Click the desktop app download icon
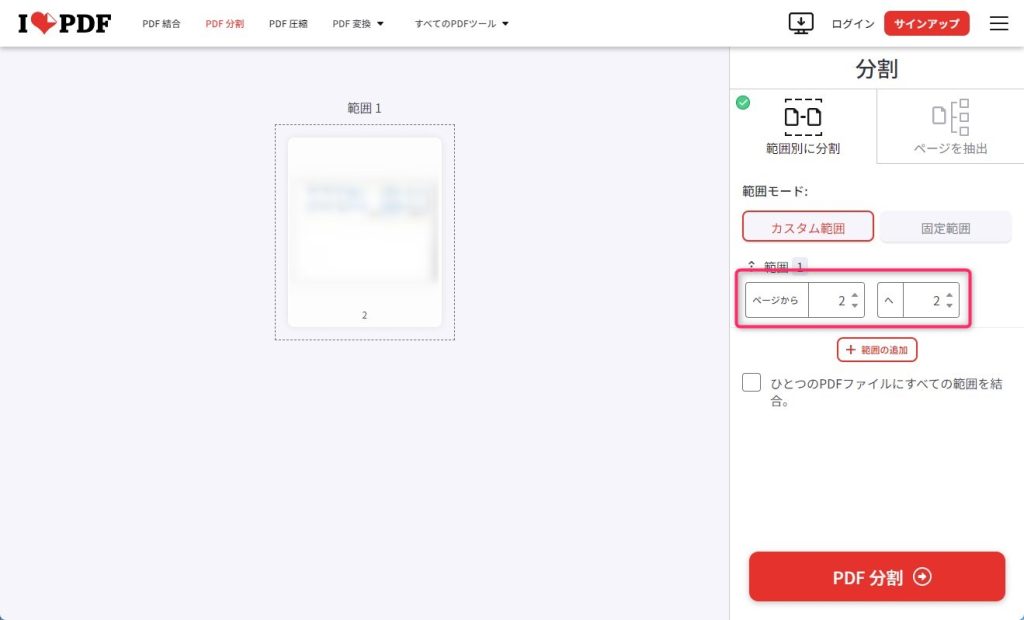The height and width of the screenshot is (620, 1024). point(801,24)
